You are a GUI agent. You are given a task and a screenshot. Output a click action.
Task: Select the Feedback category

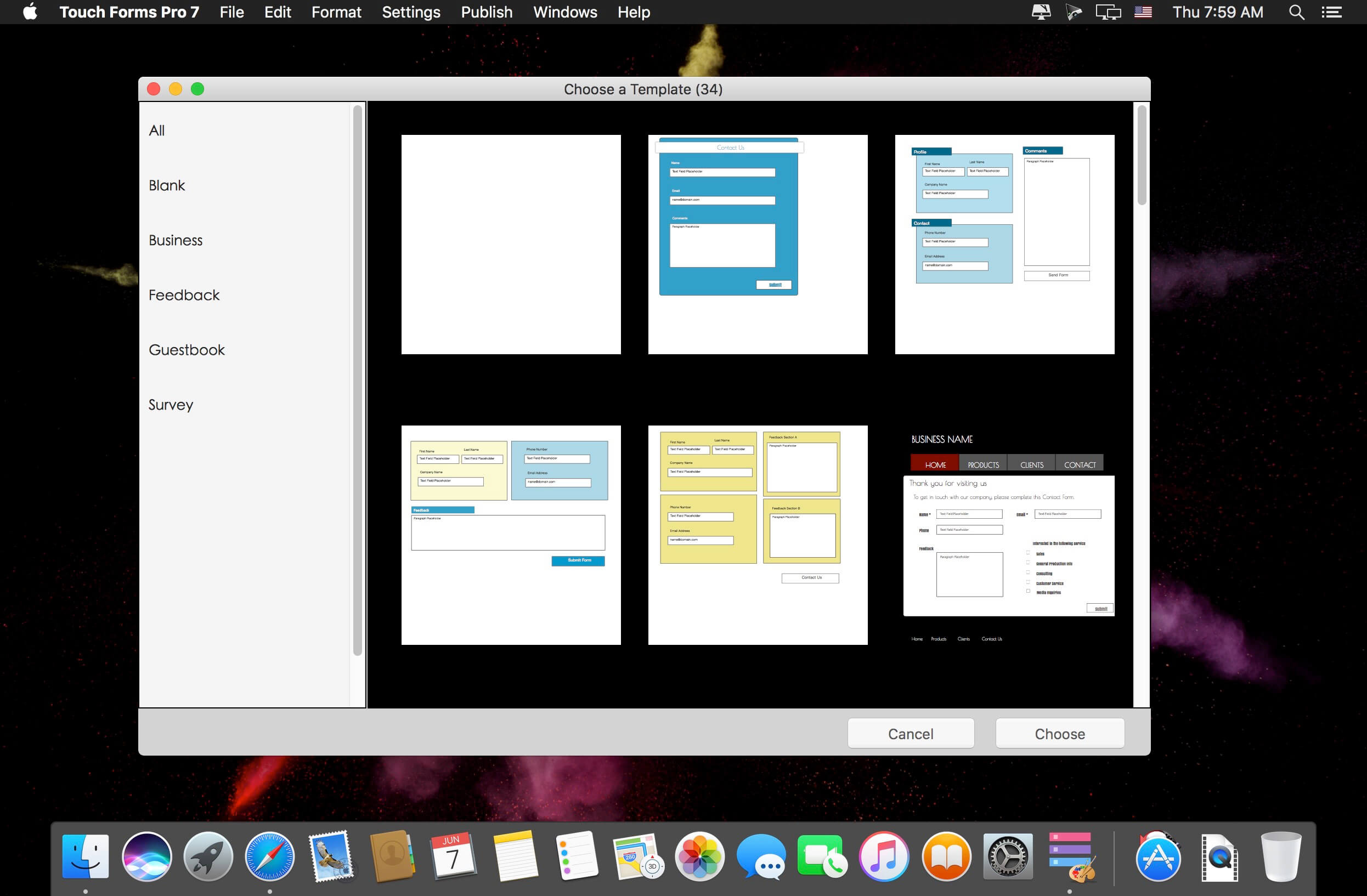184,294
